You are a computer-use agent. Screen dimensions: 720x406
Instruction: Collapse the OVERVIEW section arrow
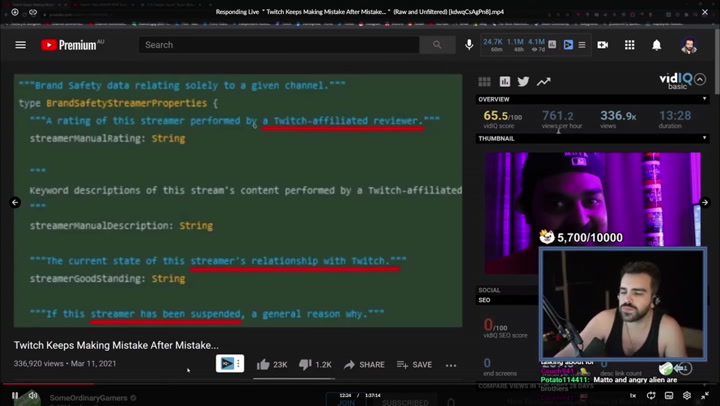coord(704,99)
